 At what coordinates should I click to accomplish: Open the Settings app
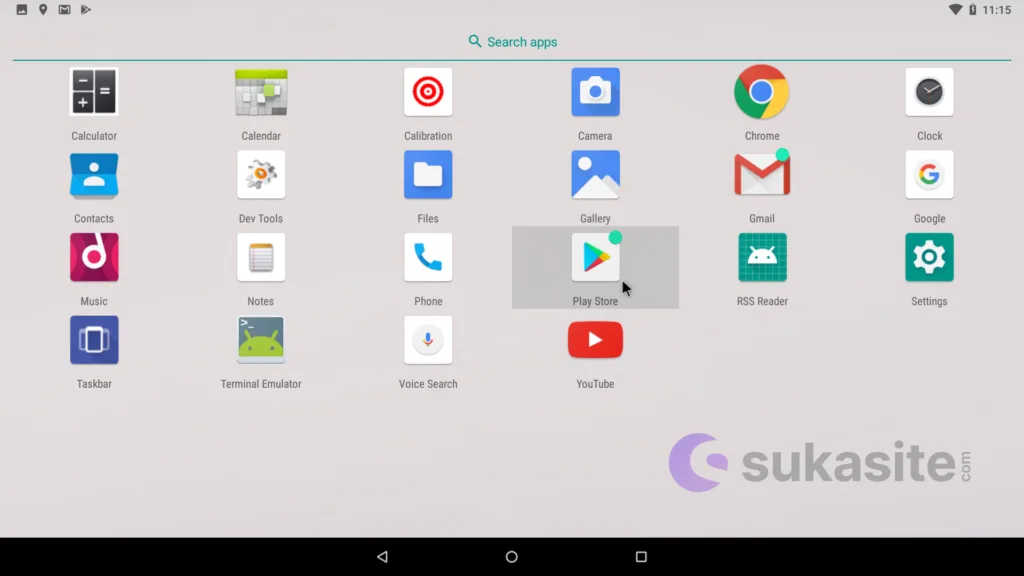[x=929, y=257]
